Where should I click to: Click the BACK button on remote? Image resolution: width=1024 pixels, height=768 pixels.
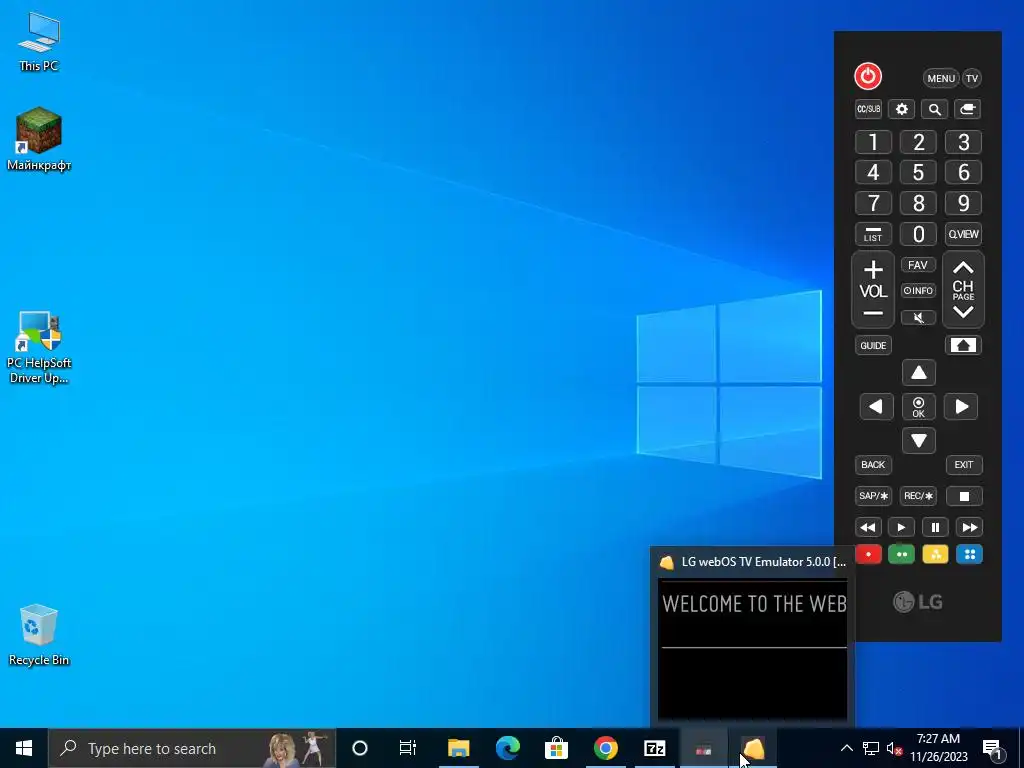click(873, 465)
